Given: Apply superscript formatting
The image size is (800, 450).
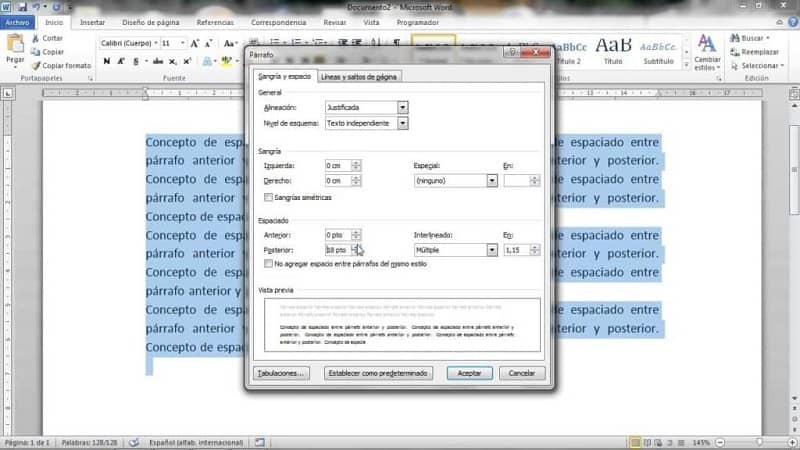Looking at the screenshot, I should 187,61.
